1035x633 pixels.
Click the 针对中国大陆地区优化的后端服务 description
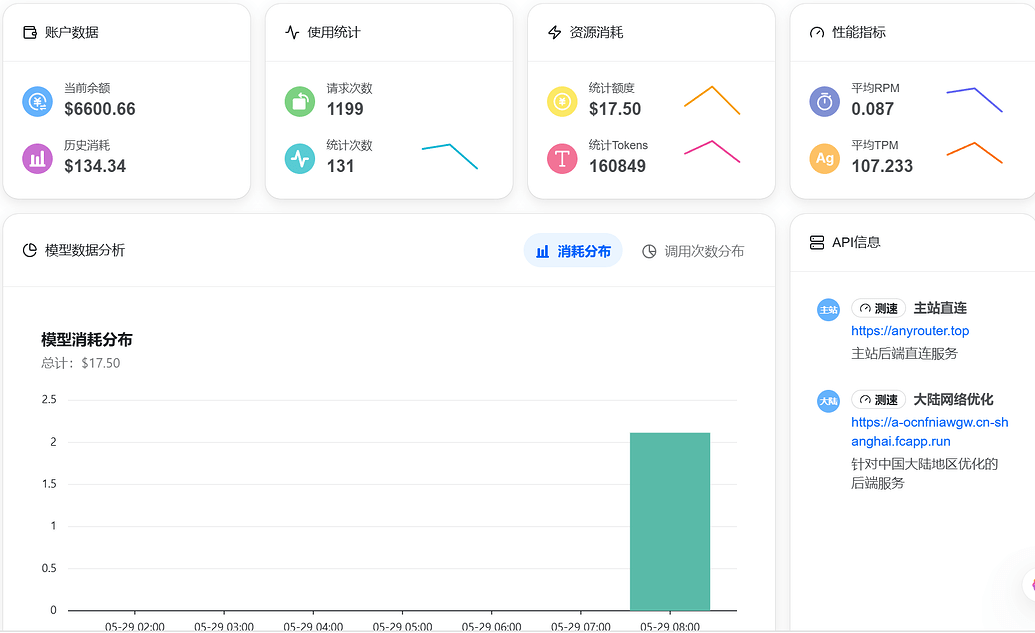point(924,473)
